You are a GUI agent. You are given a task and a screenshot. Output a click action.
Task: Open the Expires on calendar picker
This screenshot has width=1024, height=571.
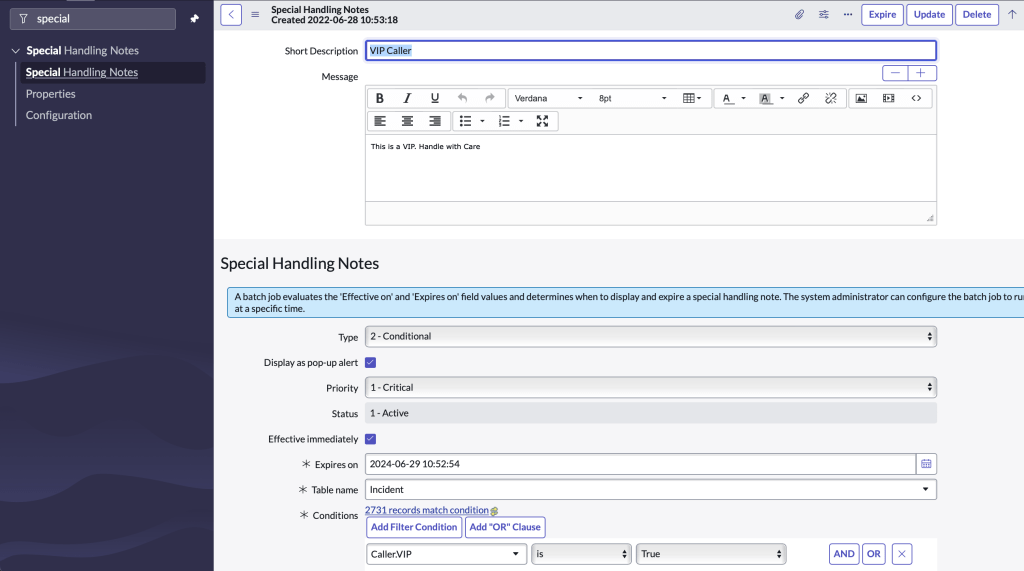click(x=926, y=464)
